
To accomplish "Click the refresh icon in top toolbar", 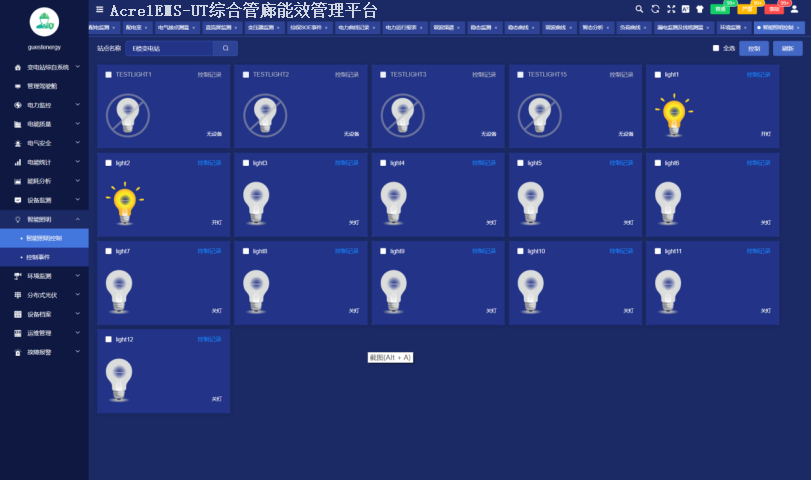I will (655, 9).
